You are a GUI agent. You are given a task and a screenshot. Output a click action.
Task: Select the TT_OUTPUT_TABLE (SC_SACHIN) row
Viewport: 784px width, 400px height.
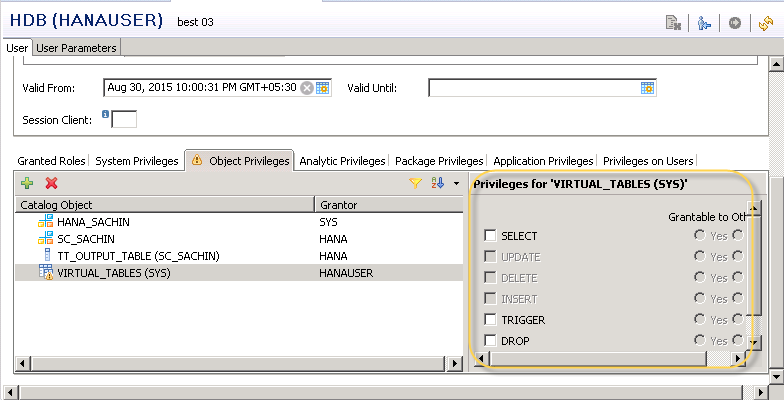138,256
